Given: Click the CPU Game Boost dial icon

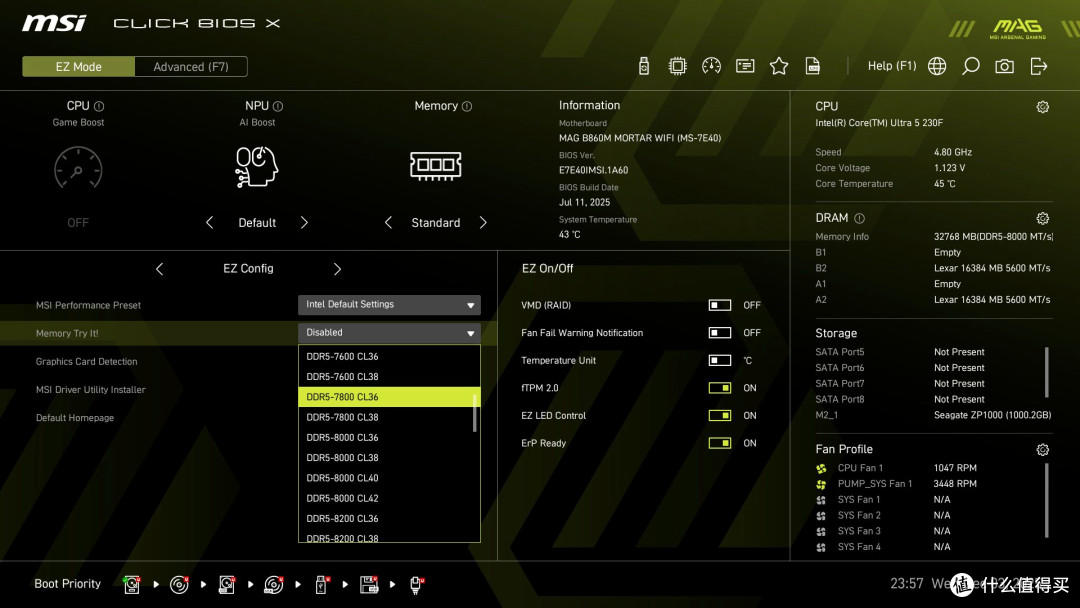Looking at the screenshot, I should (x=78, y=167).
